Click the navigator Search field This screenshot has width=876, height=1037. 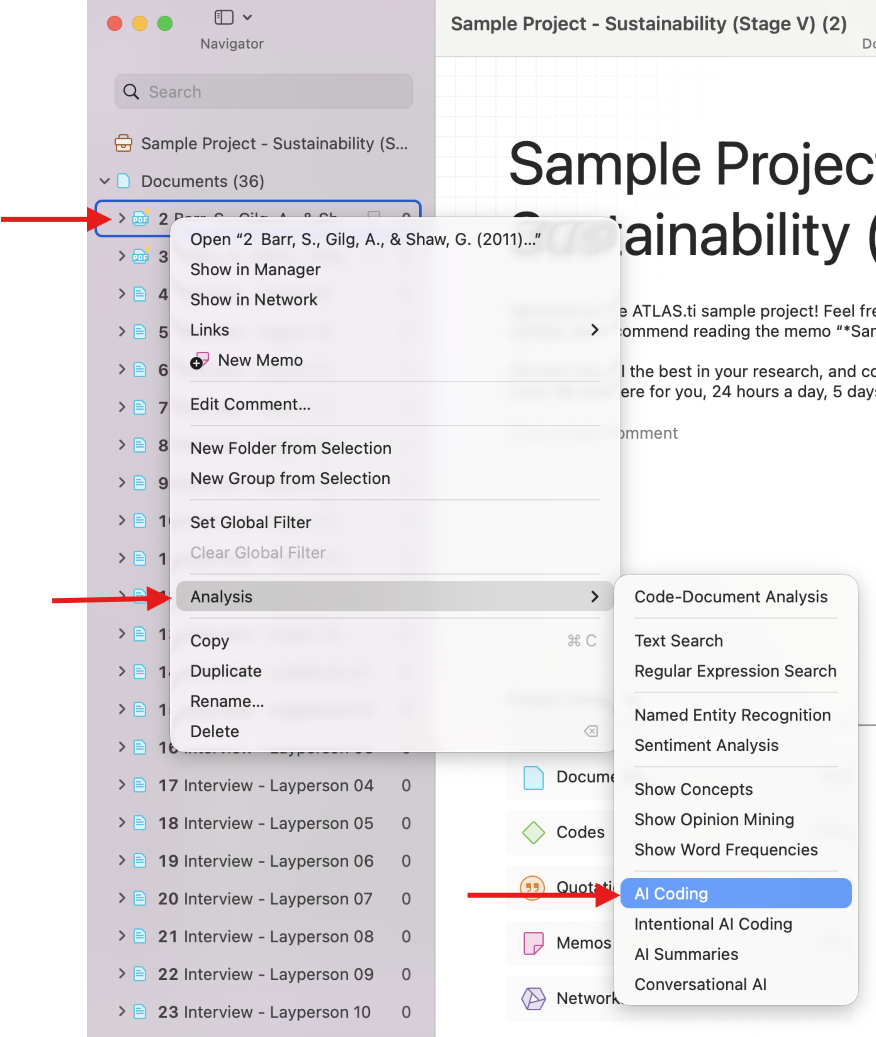click(264, 91)
